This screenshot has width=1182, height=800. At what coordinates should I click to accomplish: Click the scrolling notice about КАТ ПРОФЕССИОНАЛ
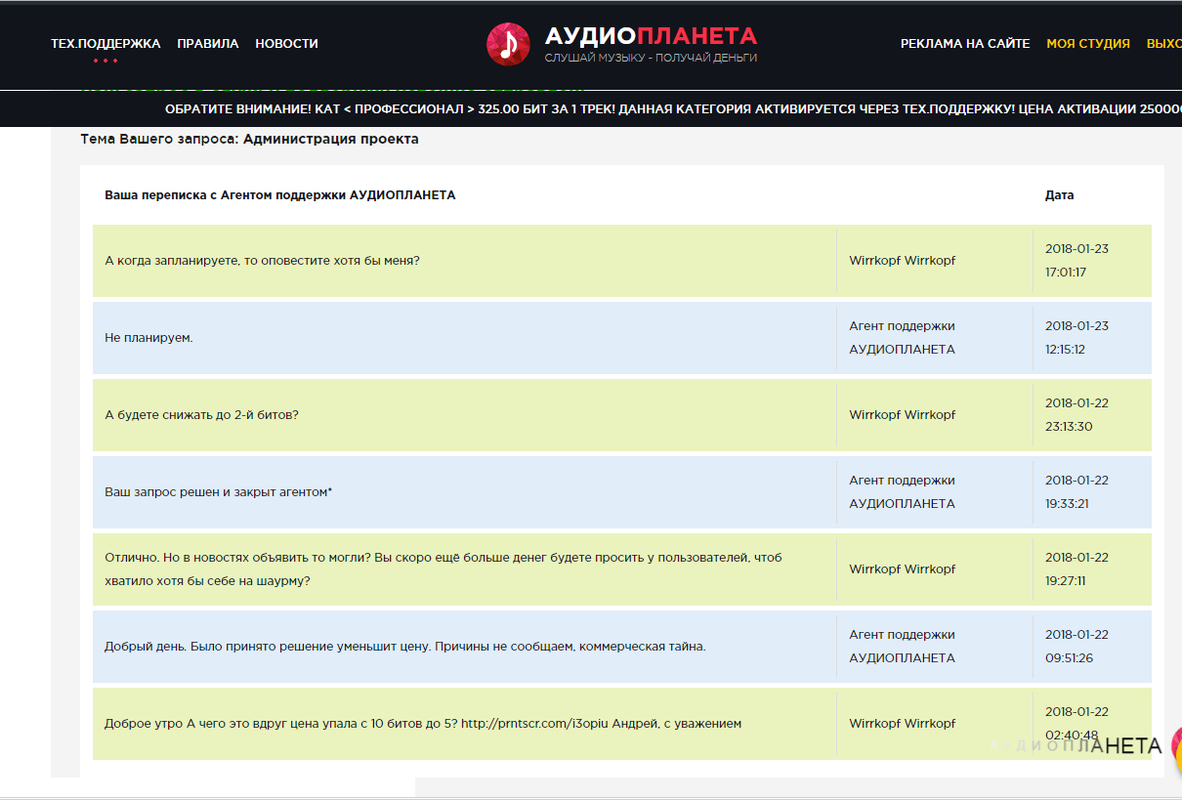click(673, 109)
